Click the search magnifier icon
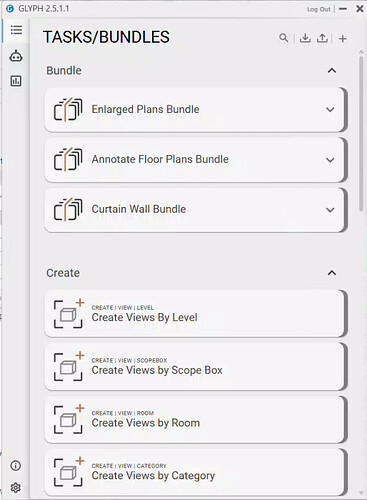 (x=283, y=38)
